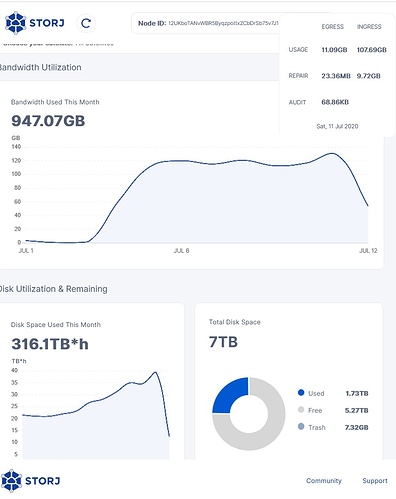The height and width of the screenshot is (499, 396).
Task: Click the gray Free legend dot
Action: pyautogui.click(x=301, y=410)
